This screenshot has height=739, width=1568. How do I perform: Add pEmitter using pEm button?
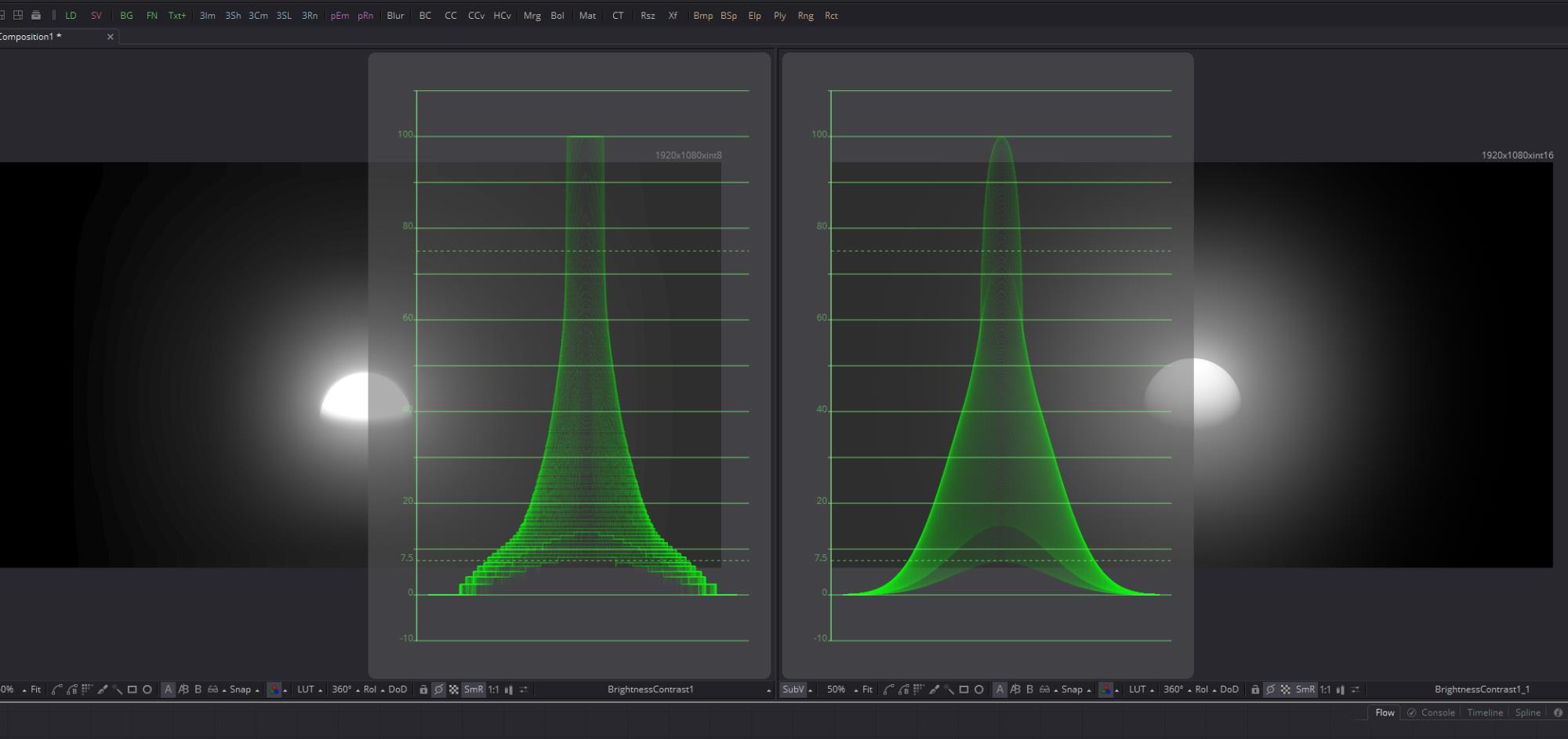(x=339, y=16)
